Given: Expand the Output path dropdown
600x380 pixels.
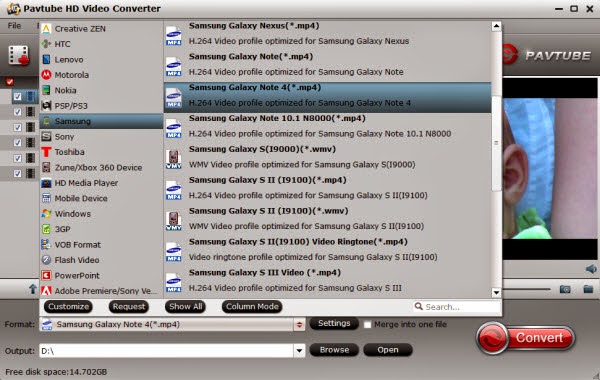Looking at the screenshot, I should click(299, 351).
